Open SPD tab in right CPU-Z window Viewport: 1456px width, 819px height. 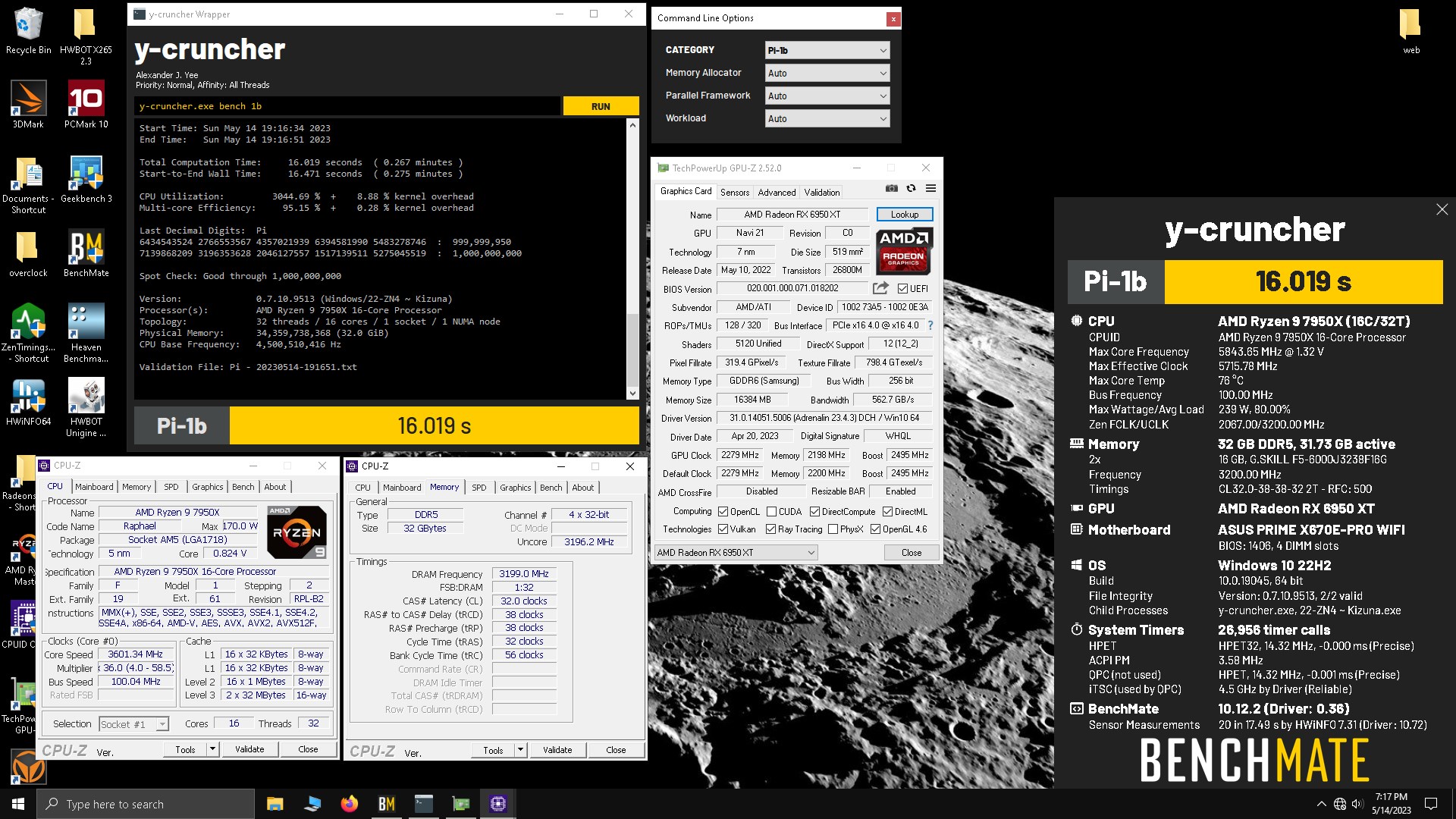pos(479,488)
